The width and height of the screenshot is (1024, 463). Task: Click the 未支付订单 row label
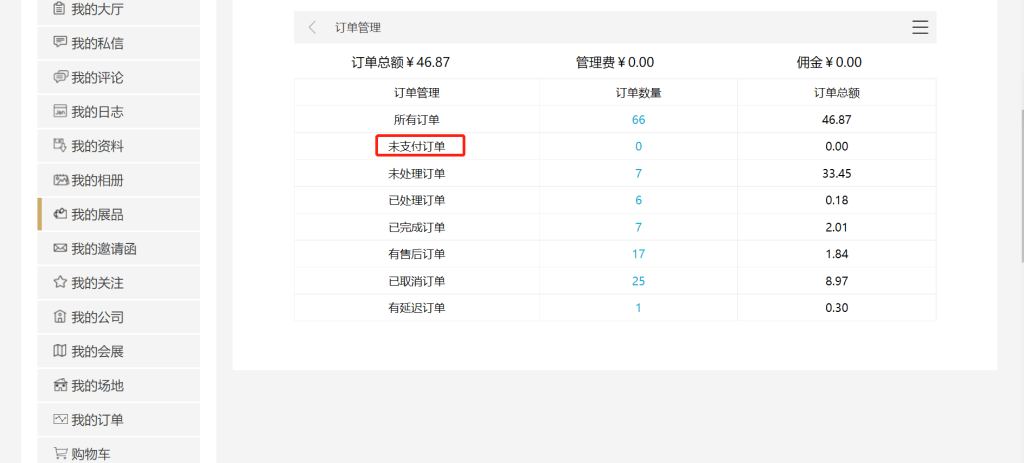(x=417, y=146)
